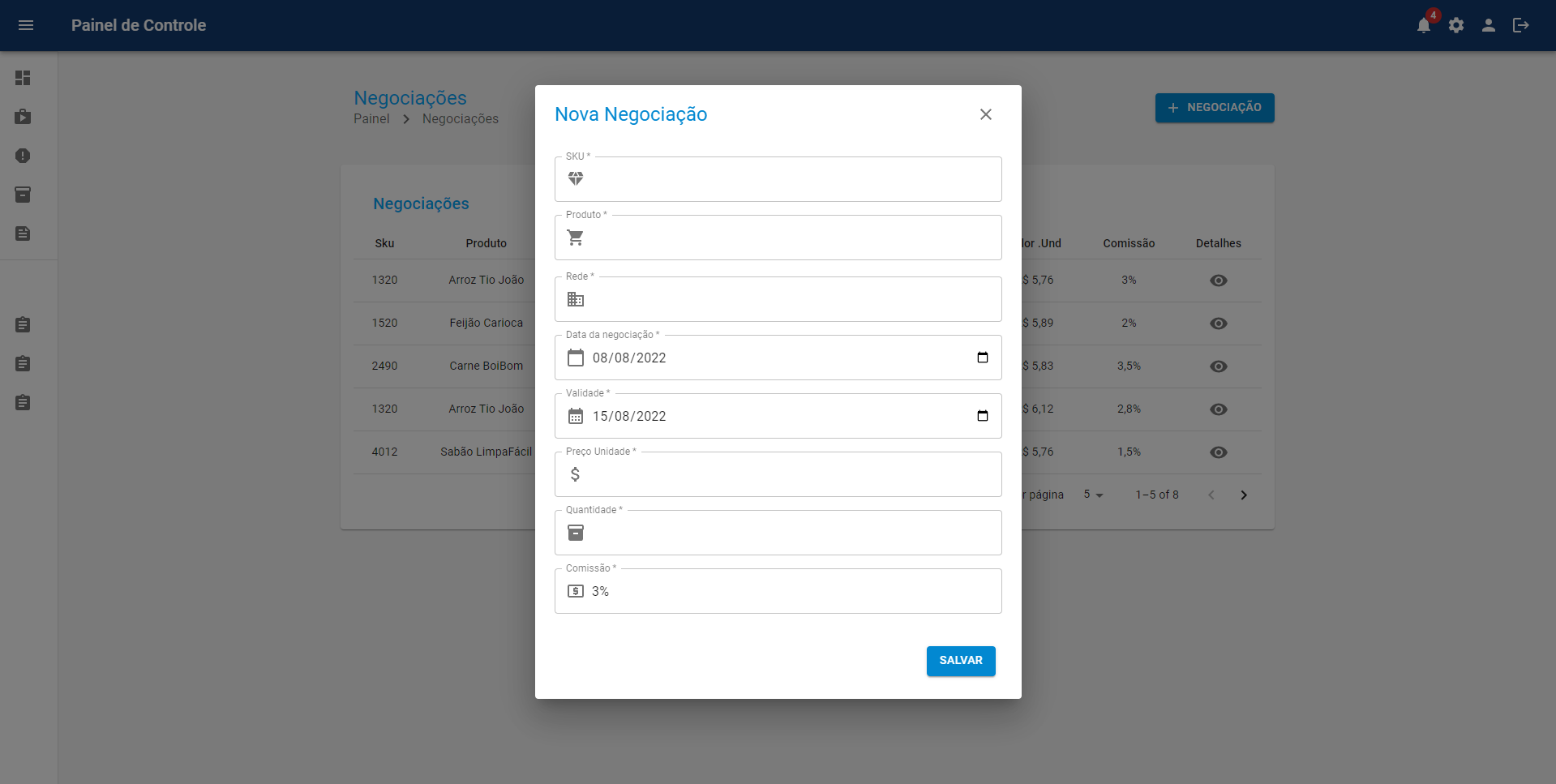Open the archive box icon in the sidebar
The height and width of the screenshot is (784, 1556).
click(x=23, y=195)
